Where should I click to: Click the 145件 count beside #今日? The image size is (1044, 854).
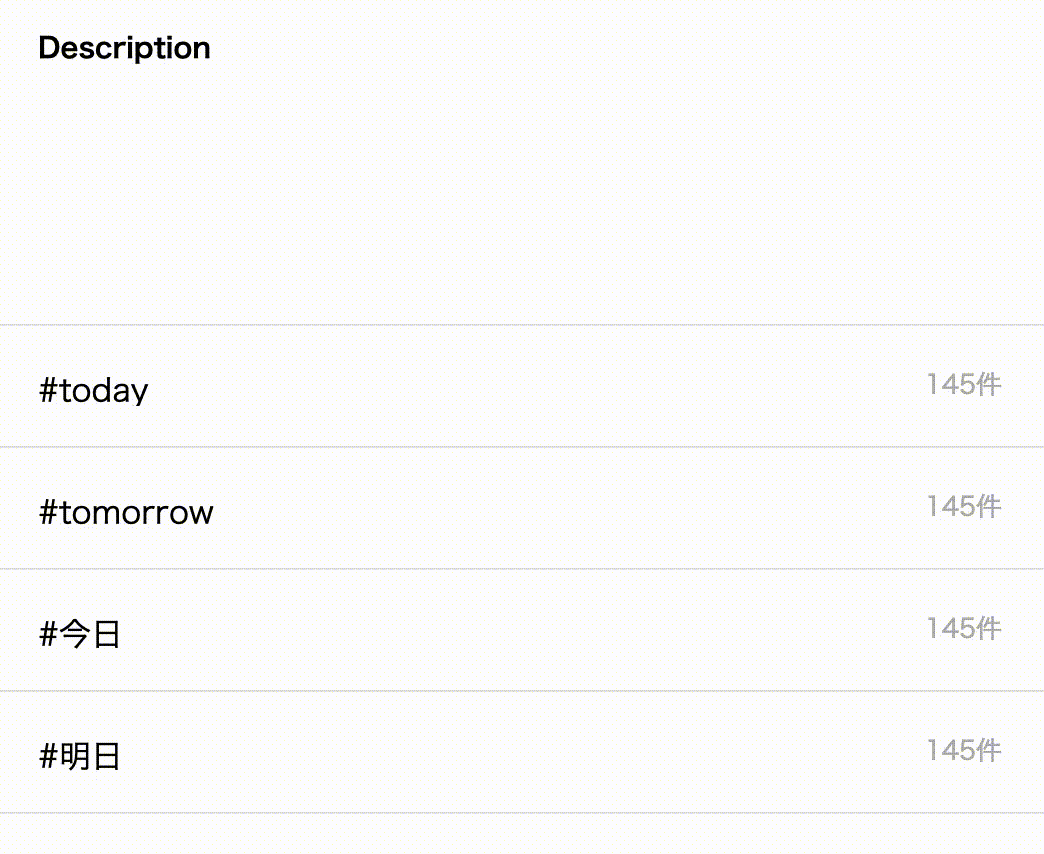(964, 628)
